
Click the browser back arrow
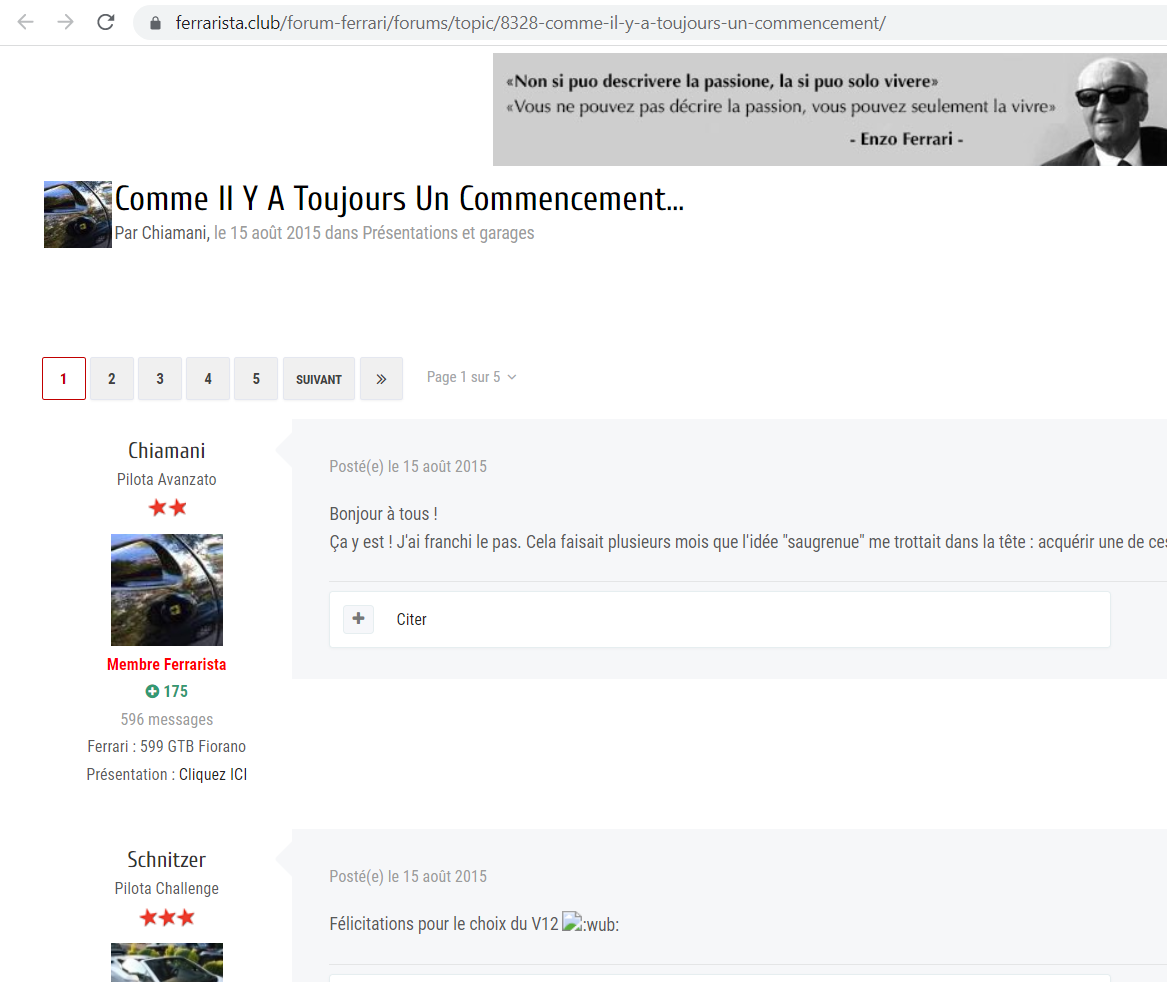25,22
